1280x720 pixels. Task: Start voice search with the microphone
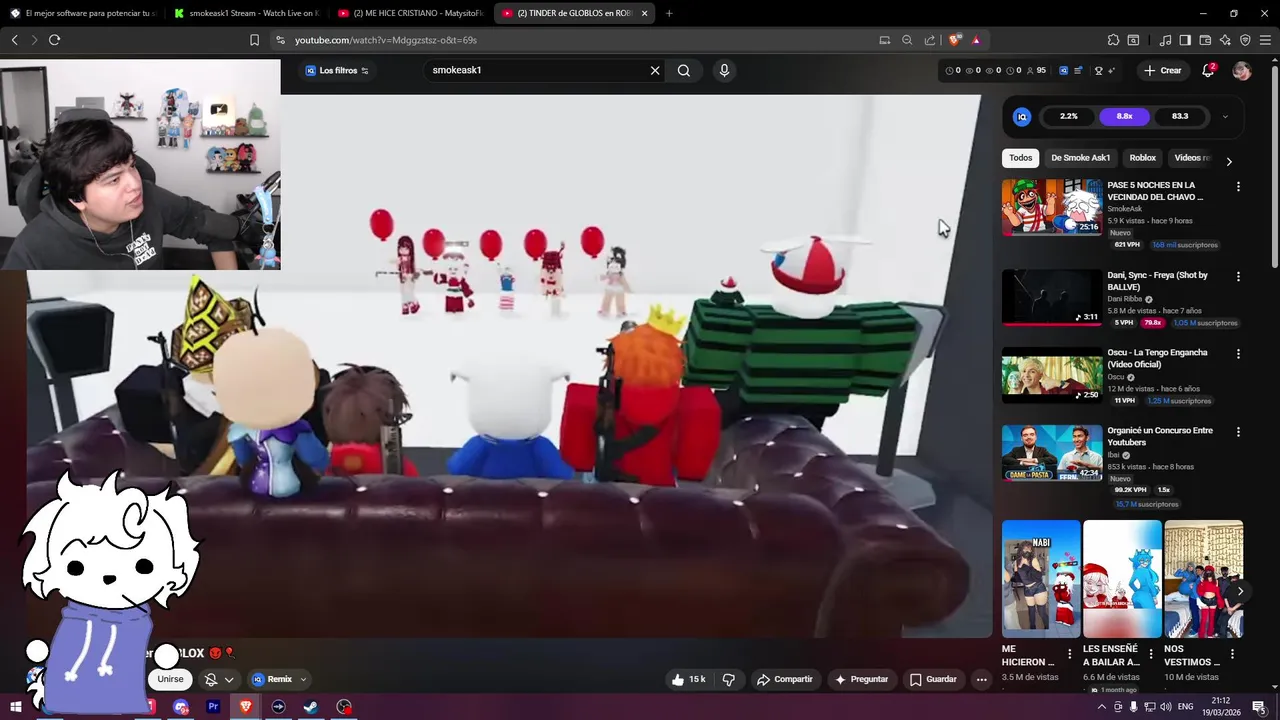[x=724, y=71]
